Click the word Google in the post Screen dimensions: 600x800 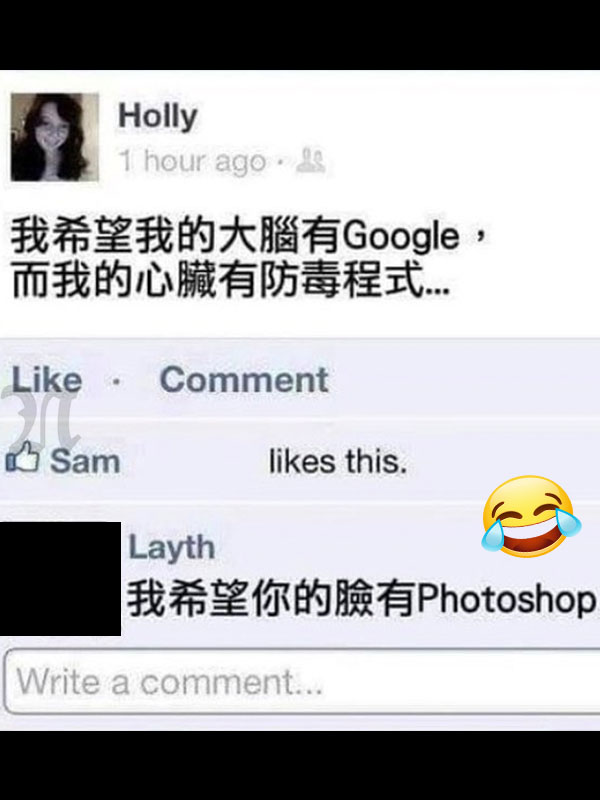click(401, 237)
